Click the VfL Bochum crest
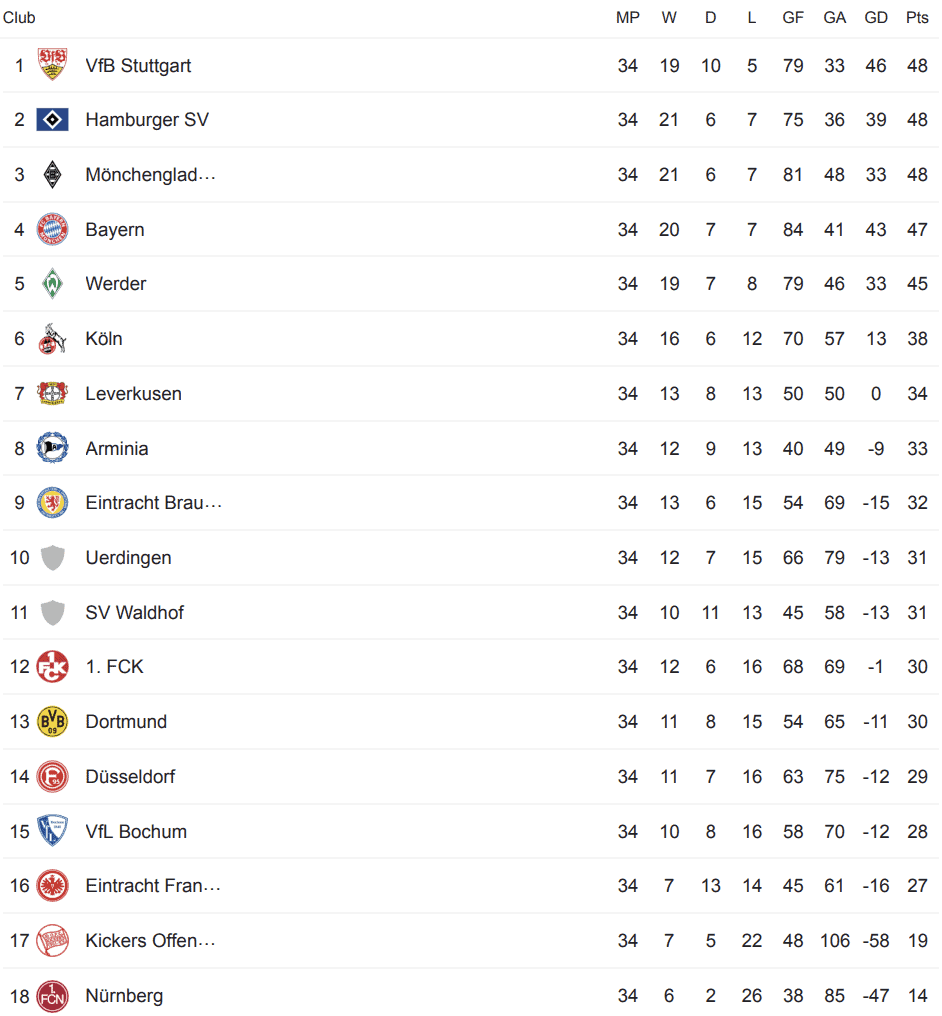This screenshot has height=1016, width=942. pyautogui.click(x=52, y=831)
